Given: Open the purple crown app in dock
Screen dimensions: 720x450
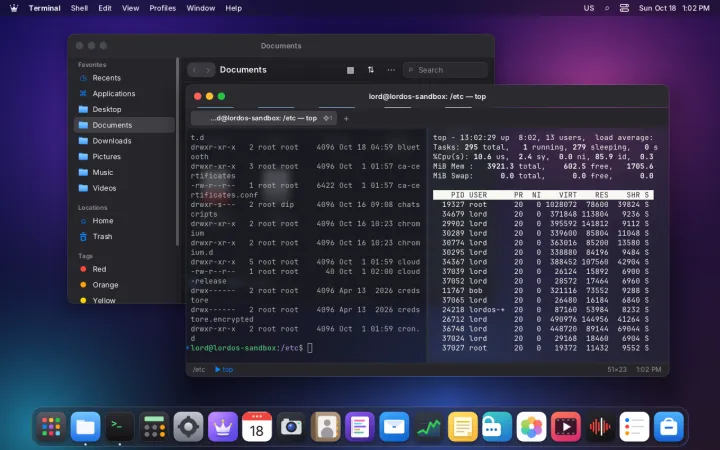Looking at the screenshot, I should [223, 427].
